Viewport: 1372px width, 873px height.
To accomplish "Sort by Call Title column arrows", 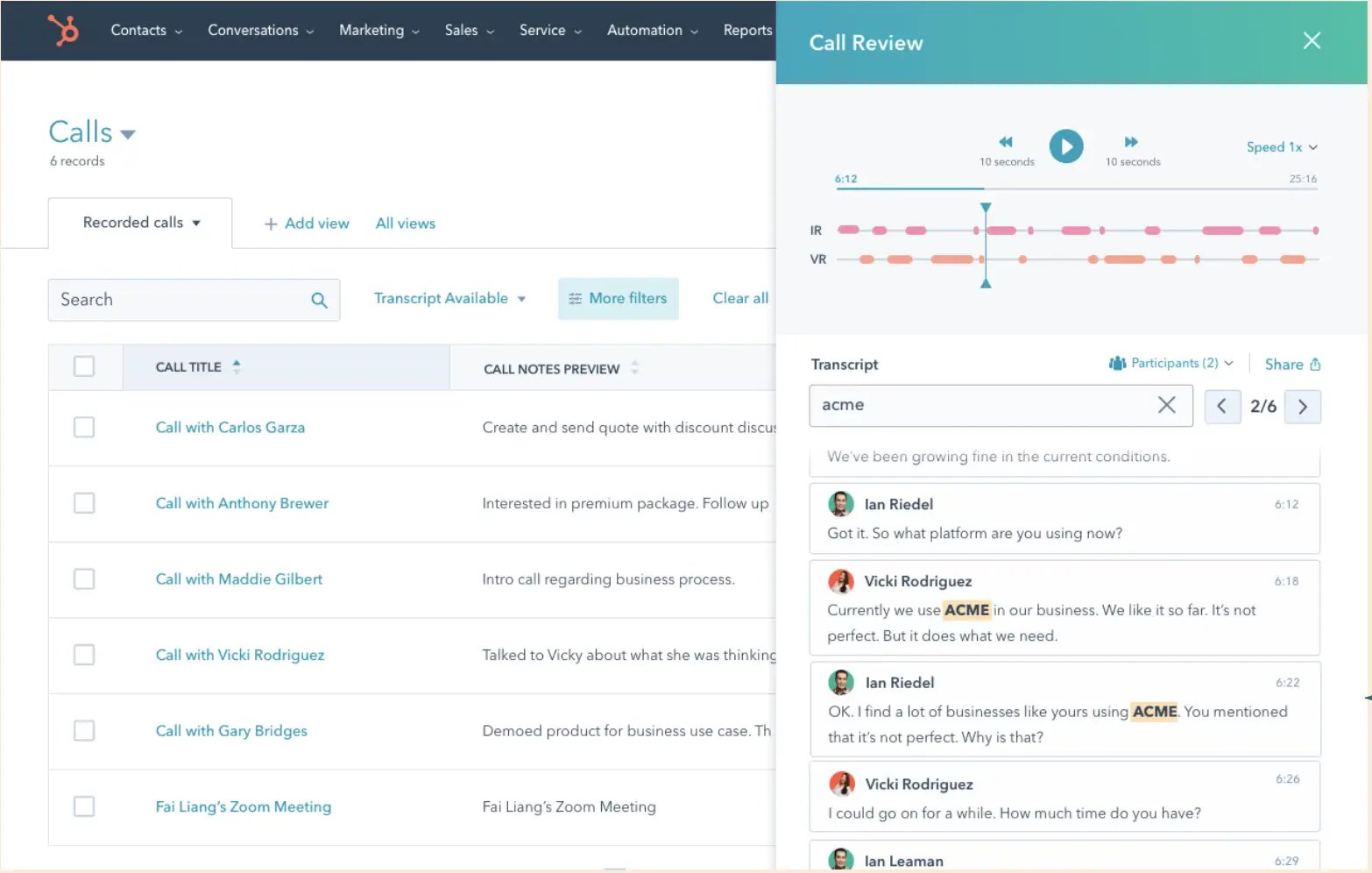I will tap(237, 367).
